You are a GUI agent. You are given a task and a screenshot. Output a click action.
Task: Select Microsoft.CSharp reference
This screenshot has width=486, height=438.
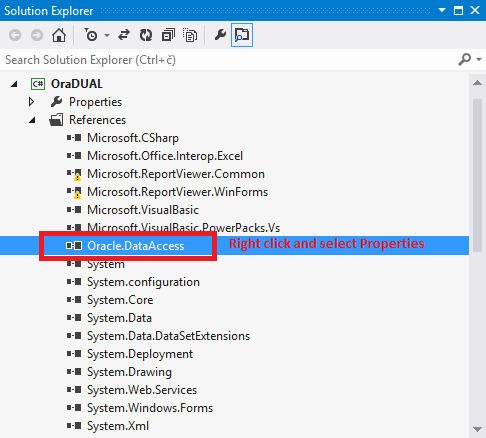133,138
